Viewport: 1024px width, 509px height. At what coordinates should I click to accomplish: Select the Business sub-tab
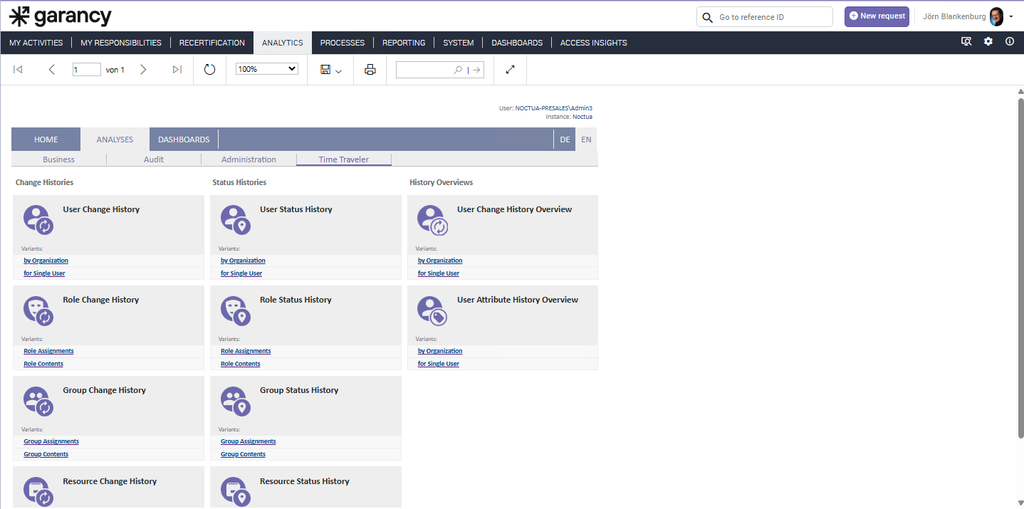pyautogui.click(x=59, y=159)
